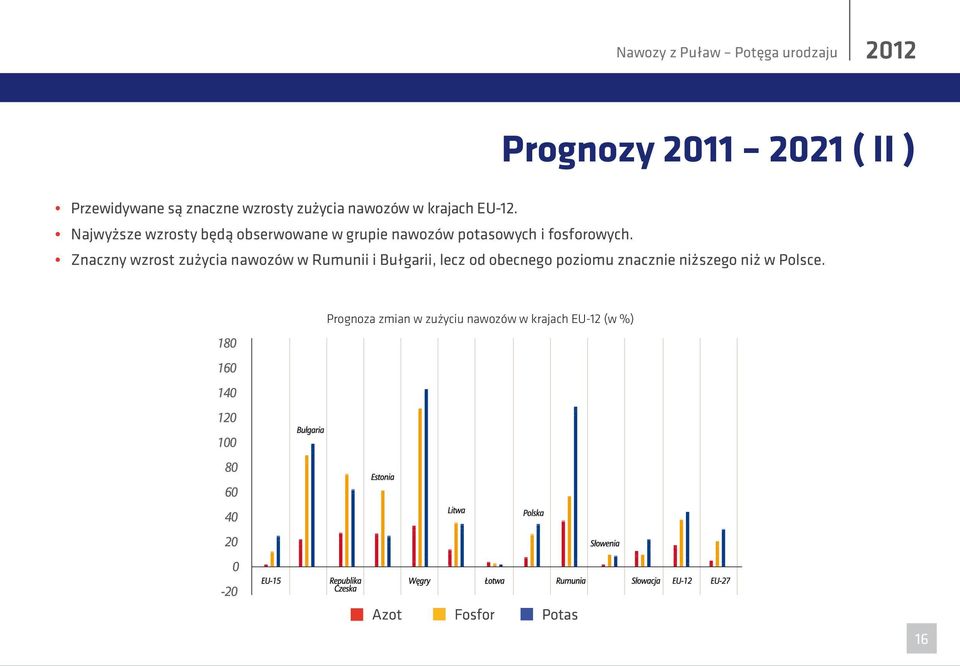Click the 'Fosfor' legend label
This screenshot has height=666, width=960.
[474, 615]
